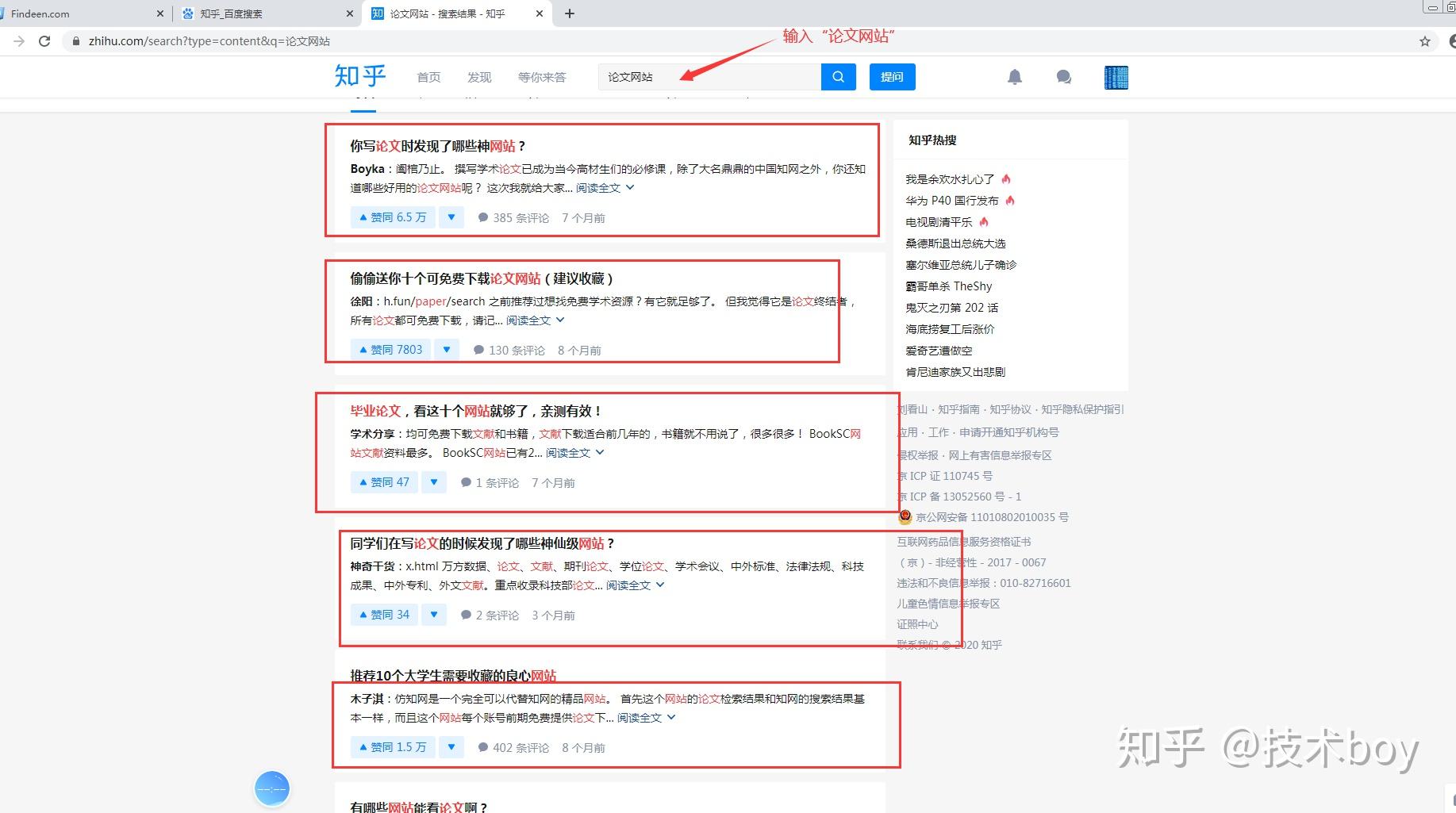Bookmark this page with star icon
The height and width of the screenshot is (813, 1456).
point(1425,41)
